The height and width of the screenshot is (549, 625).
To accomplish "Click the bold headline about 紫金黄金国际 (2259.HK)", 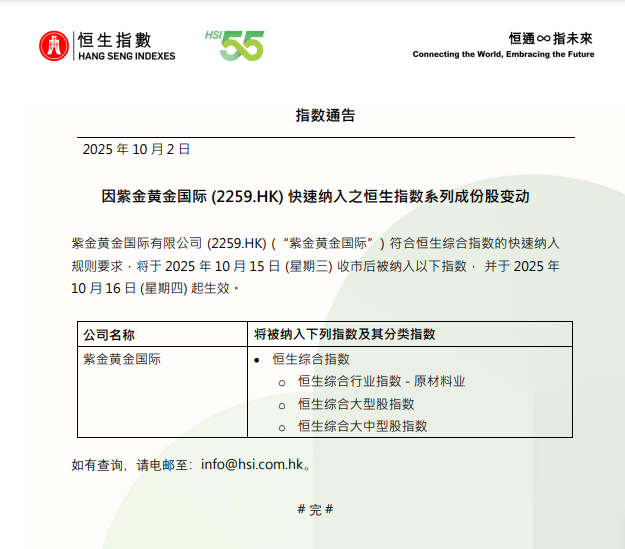I will click(315, 197).
